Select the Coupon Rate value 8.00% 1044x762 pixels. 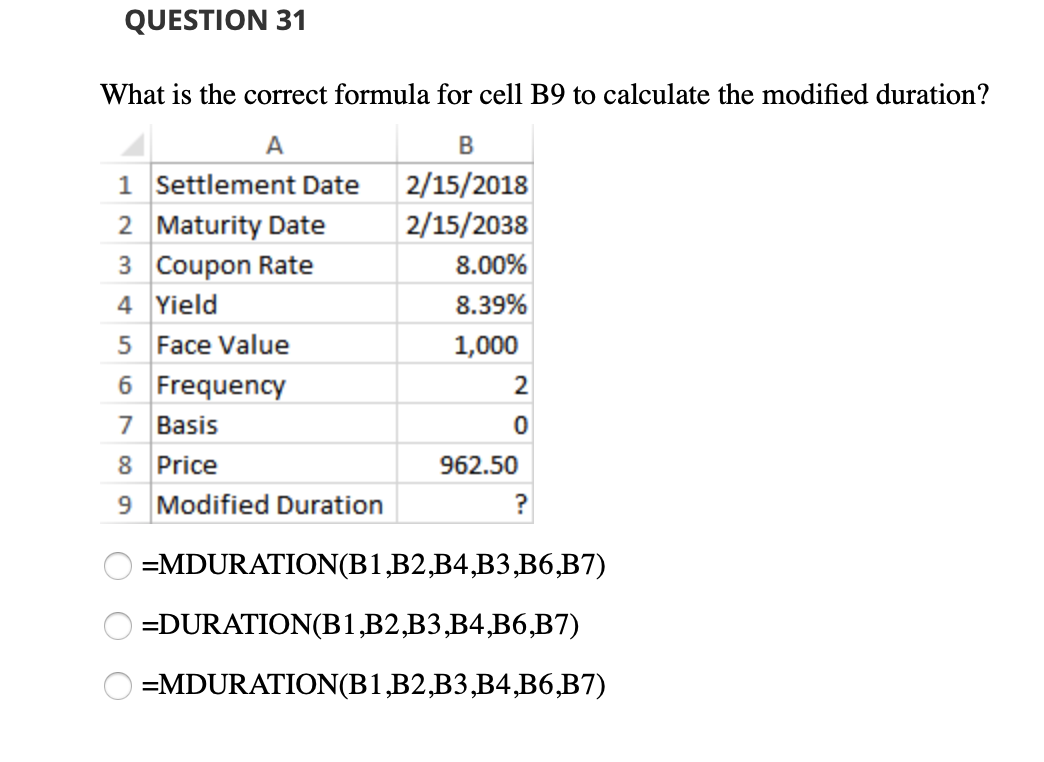(x=465, y=265)
